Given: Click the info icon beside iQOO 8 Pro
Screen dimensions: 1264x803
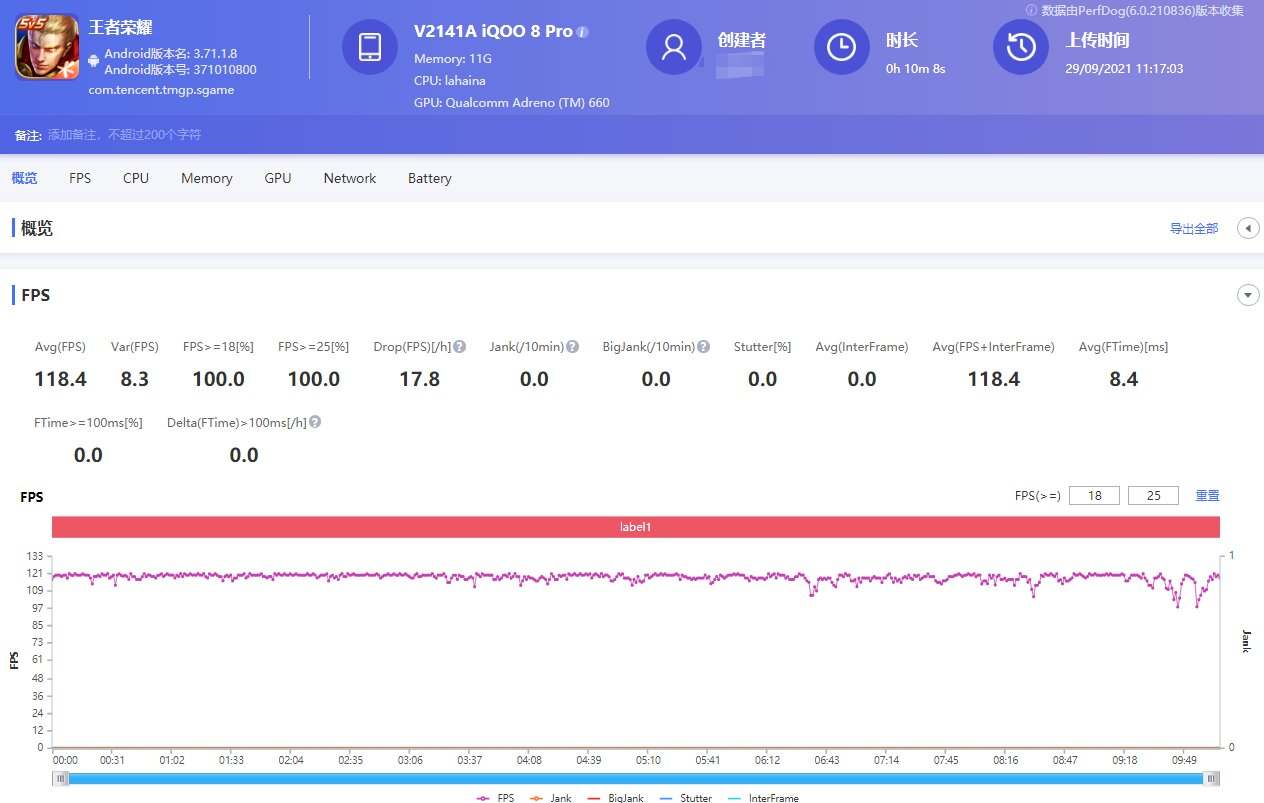Looking at the screenshot, I should coord(581,31).
